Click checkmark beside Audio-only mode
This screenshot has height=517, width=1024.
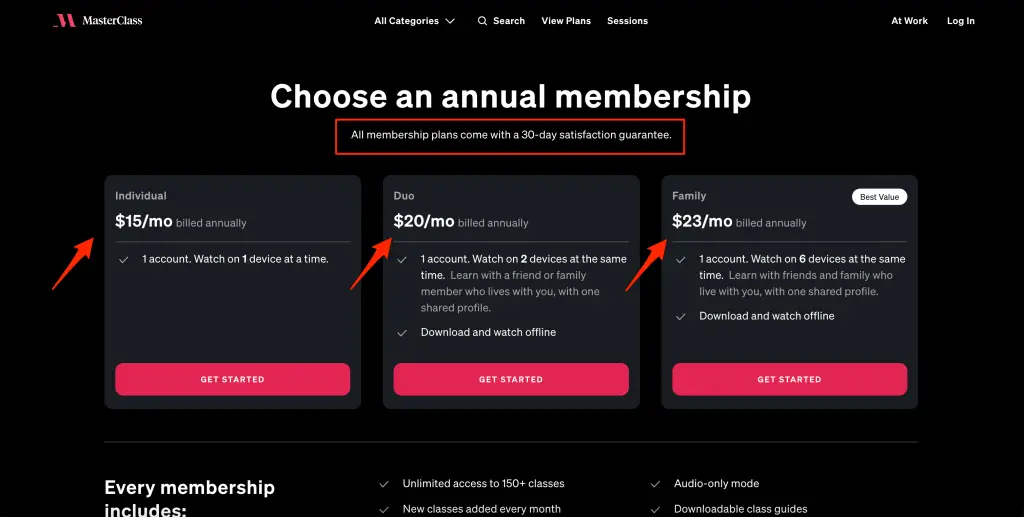click(x=655, y=484)
